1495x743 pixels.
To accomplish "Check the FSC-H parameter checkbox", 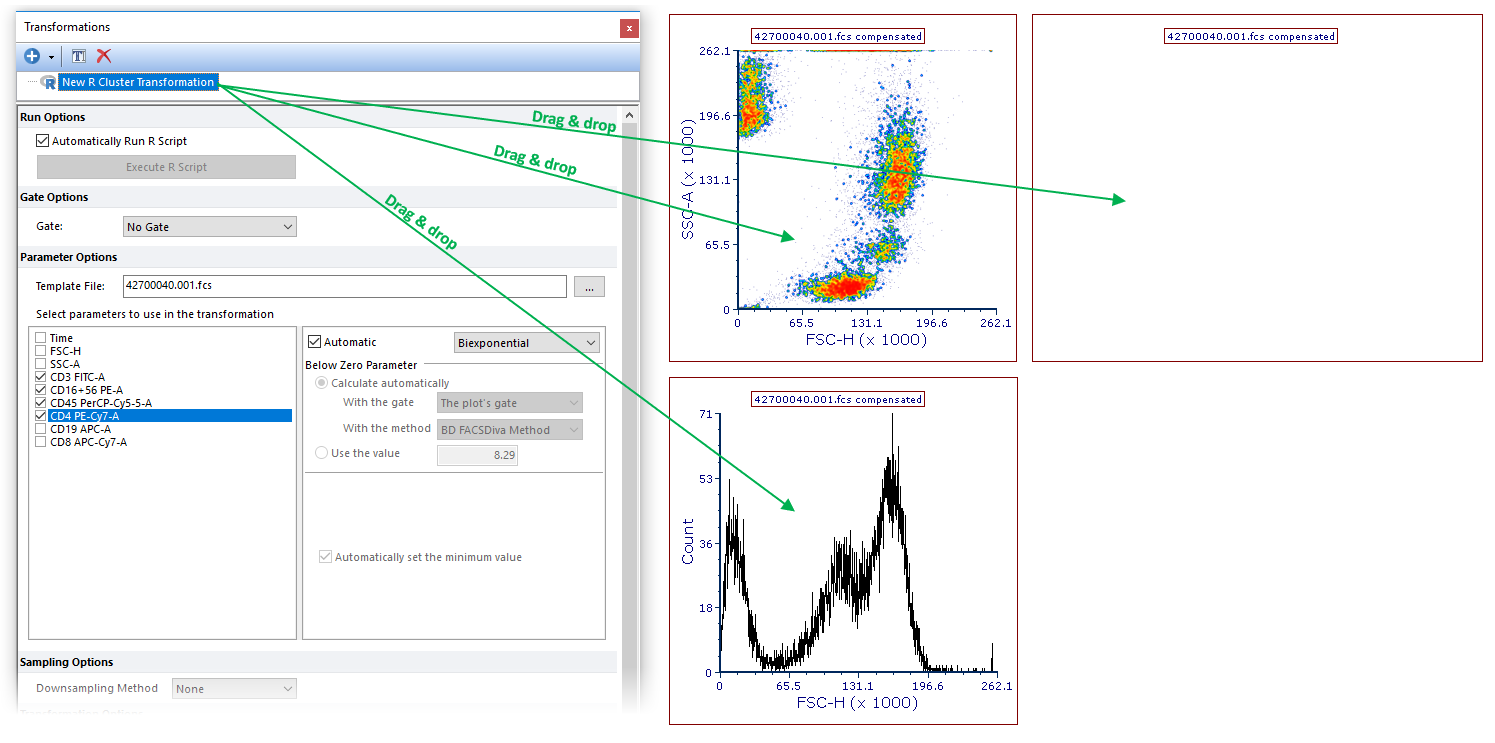I will coord(41,351).
